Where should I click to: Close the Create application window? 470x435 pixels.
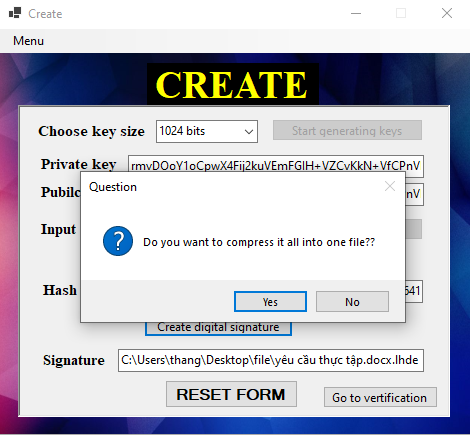pos(447,14)
